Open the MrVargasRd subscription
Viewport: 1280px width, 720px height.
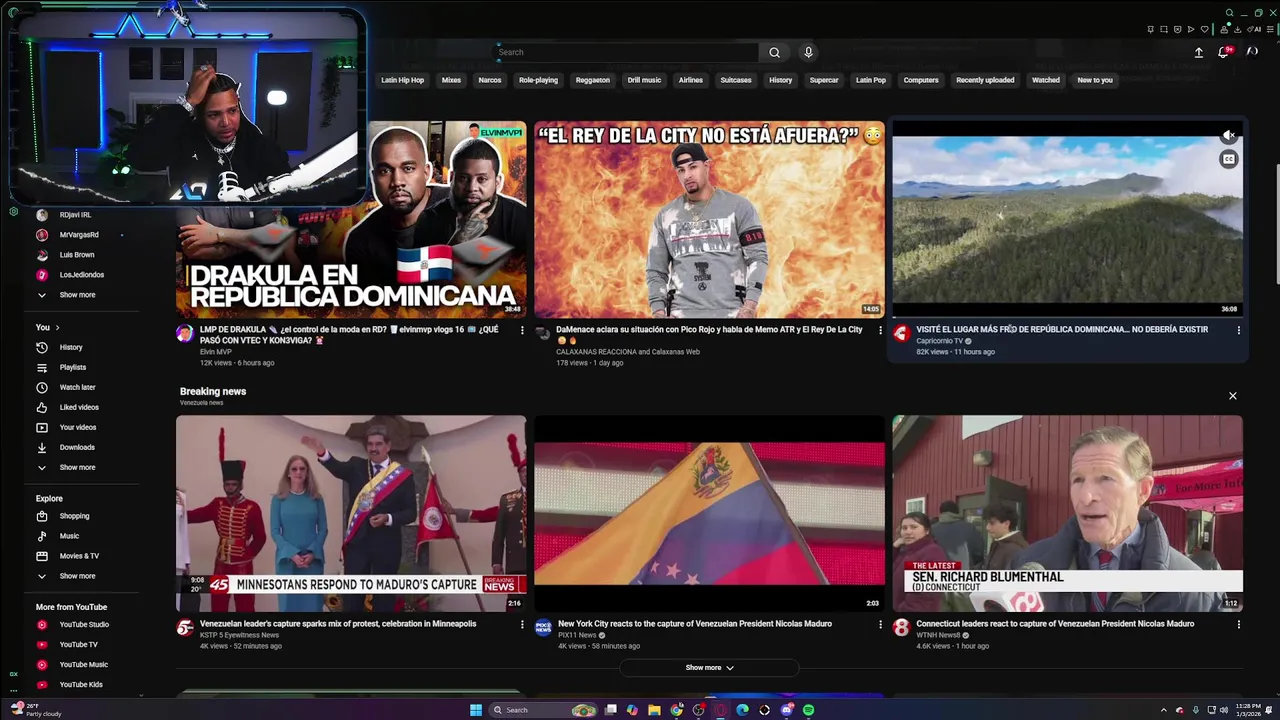pyautogui.click(x=79, y=235)
